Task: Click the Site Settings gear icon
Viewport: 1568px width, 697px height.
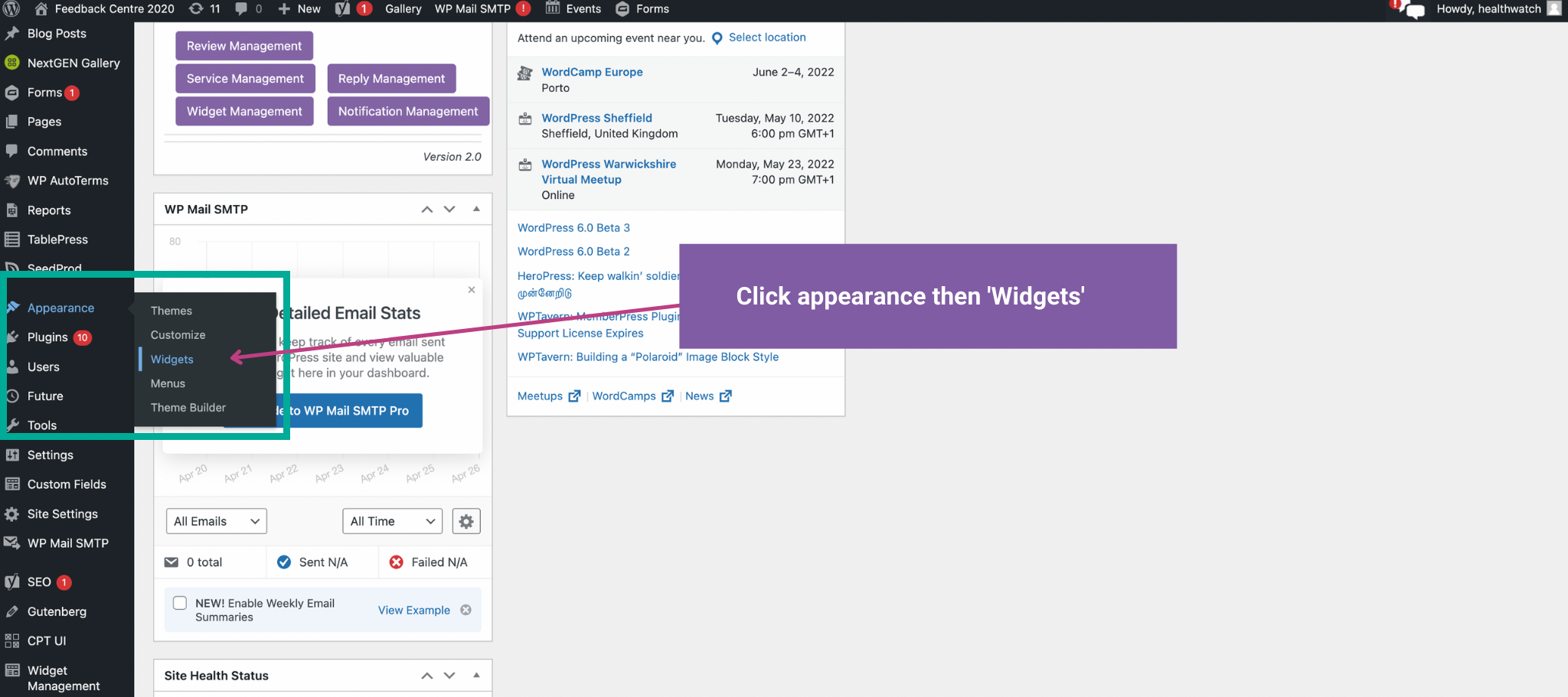Action: tap(11, 514)
